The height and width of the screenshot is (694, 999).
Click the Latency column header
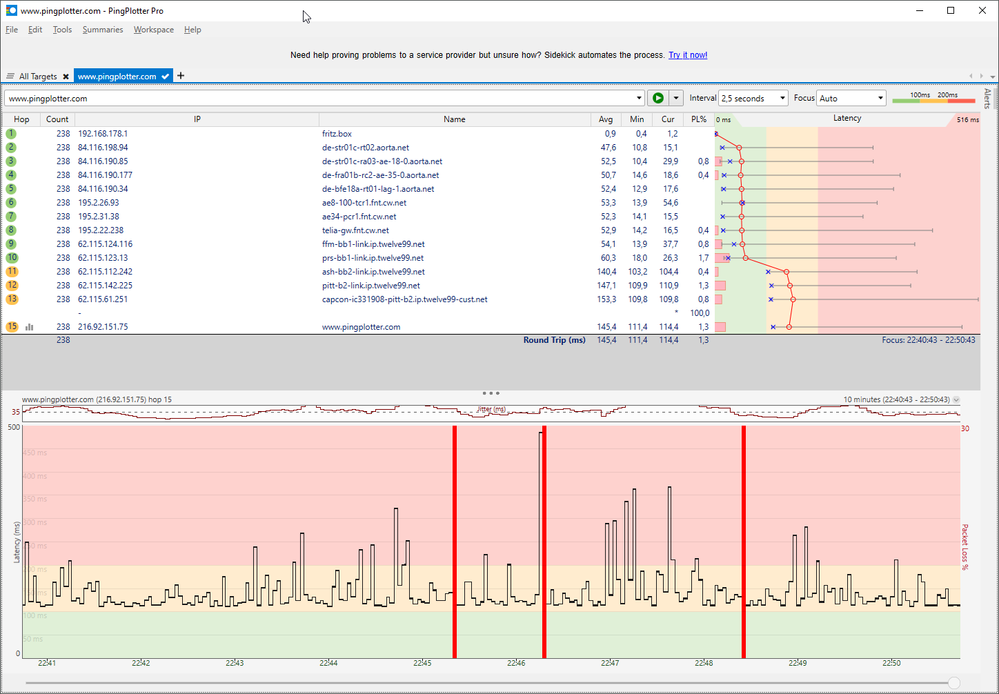[846, 119]
